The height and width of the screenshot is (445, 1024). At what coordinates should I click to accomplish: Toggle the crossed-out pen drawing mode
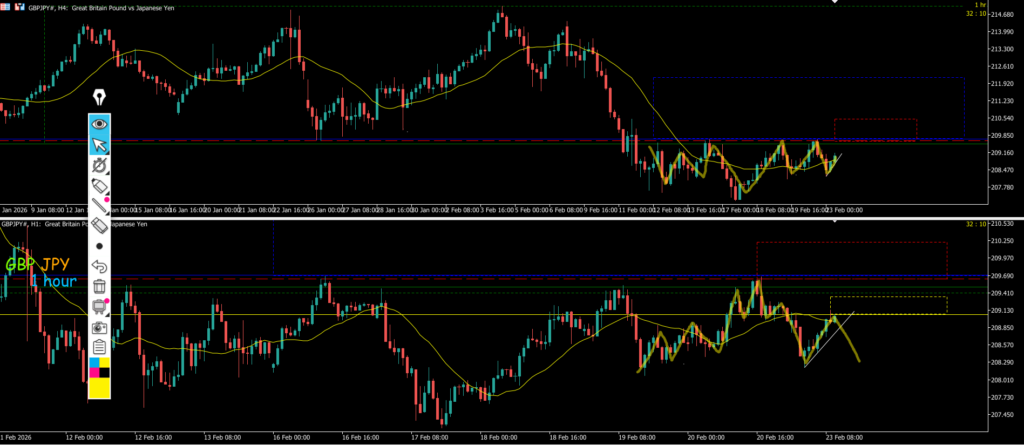100,165
